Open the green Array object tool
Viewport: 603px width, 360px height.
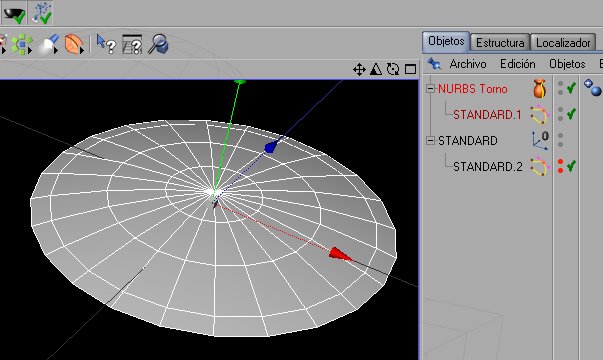coord(22,44)
